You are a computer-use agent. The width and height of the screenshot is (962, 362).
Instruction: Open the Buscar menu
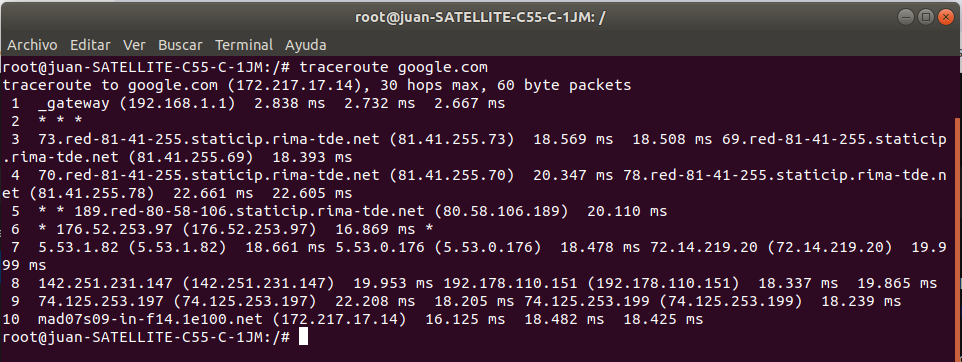tap(180, 45)
